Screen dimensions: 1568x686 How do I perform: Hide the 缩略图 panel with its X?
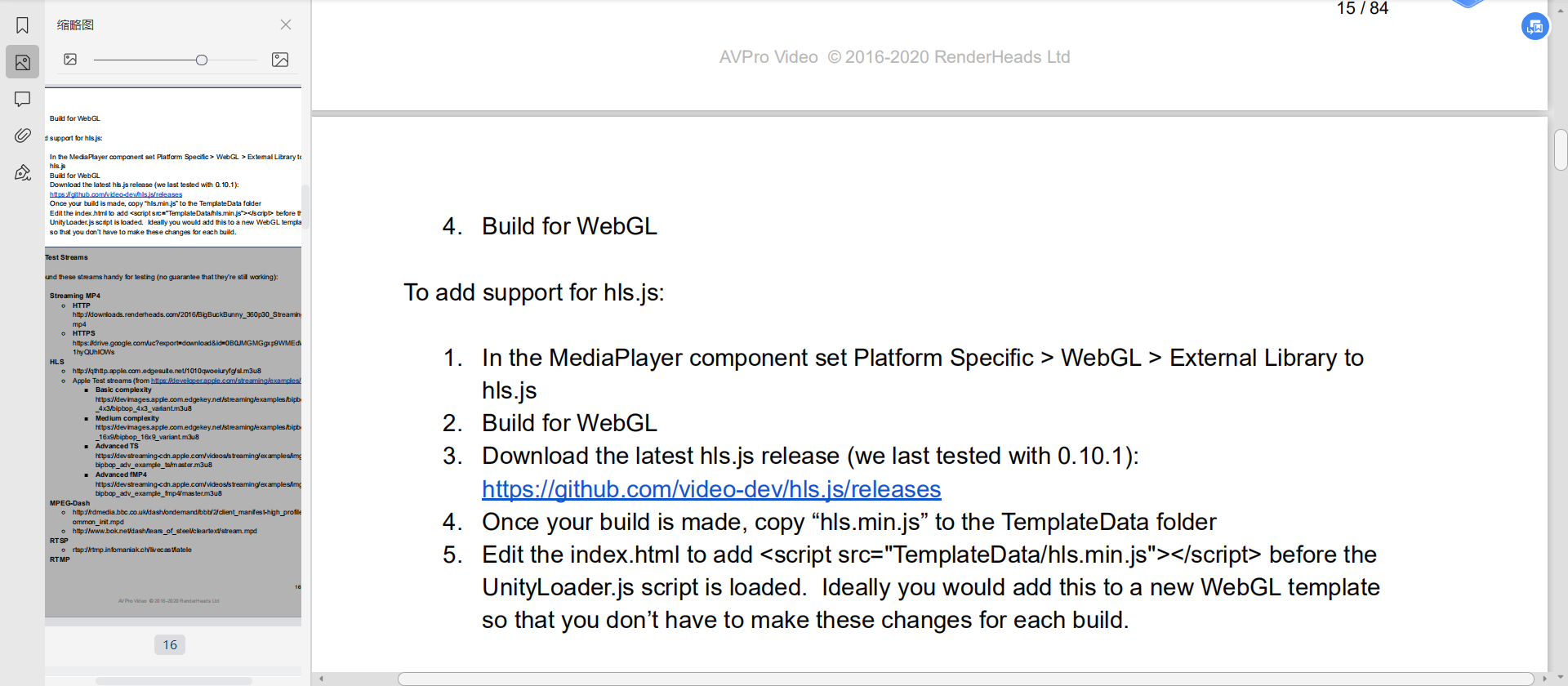pos(285,24)
